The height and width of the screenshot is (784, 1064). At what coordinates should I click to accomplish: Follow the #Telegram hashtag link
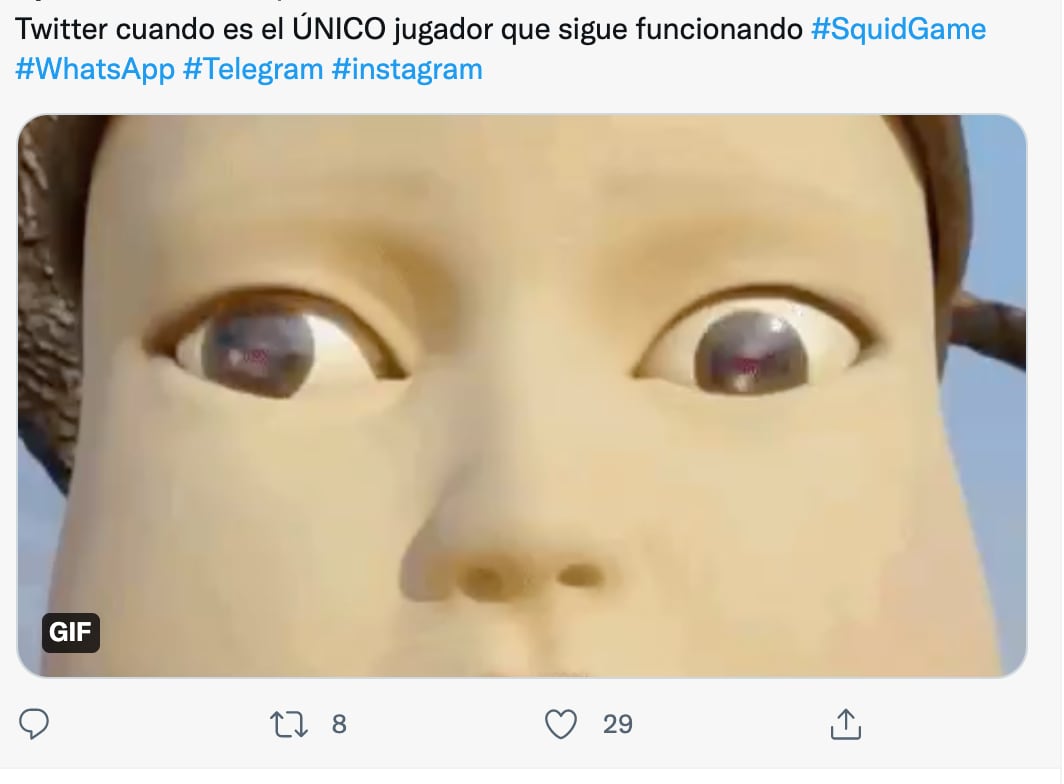[253, 69]
